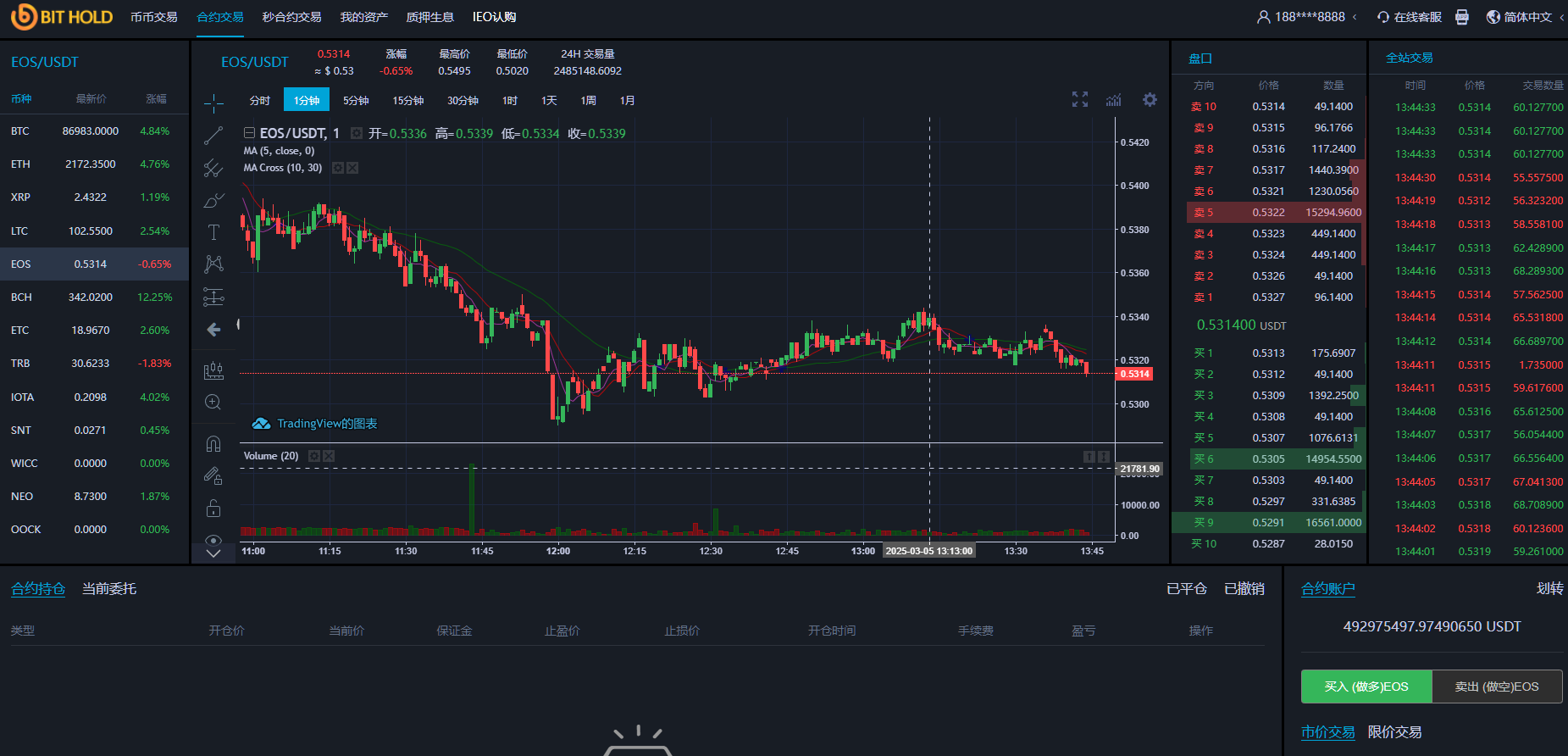Open the 188****8888 account dropdown
Screen dimensions: 1568x756
[x=1309, y=17]
